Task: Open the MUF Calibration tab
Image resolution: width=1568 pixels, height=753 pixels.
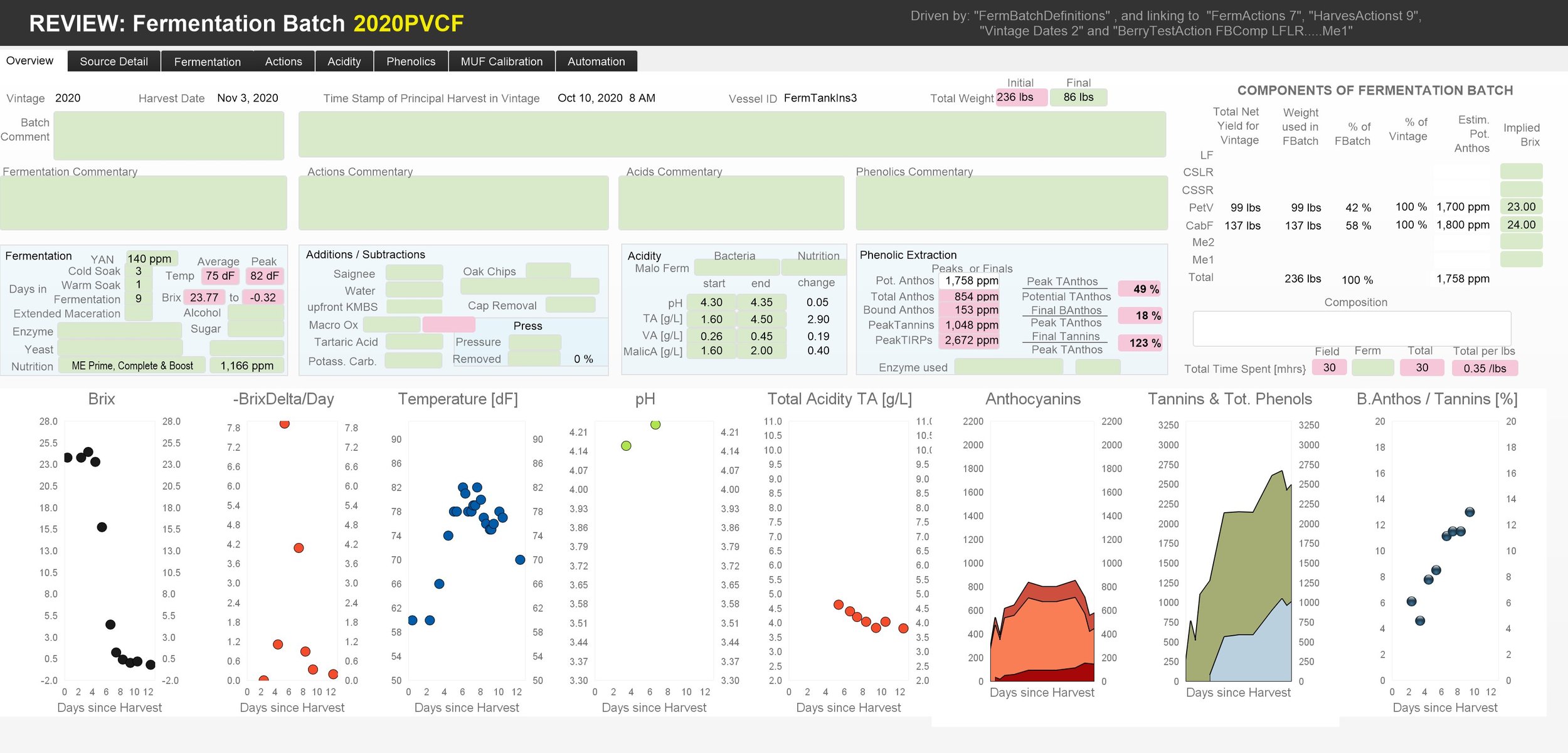Action: tap(502, 61)
